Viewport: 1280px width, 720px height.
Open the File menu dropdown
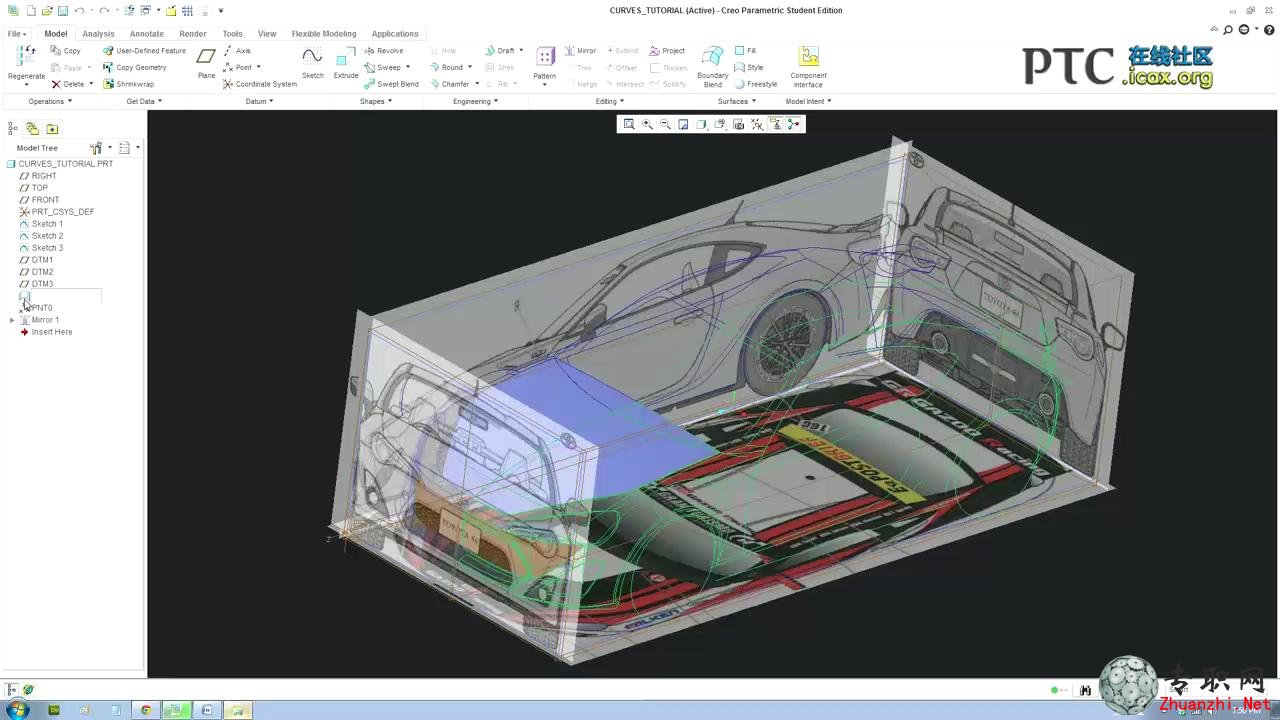click(17, 34)
